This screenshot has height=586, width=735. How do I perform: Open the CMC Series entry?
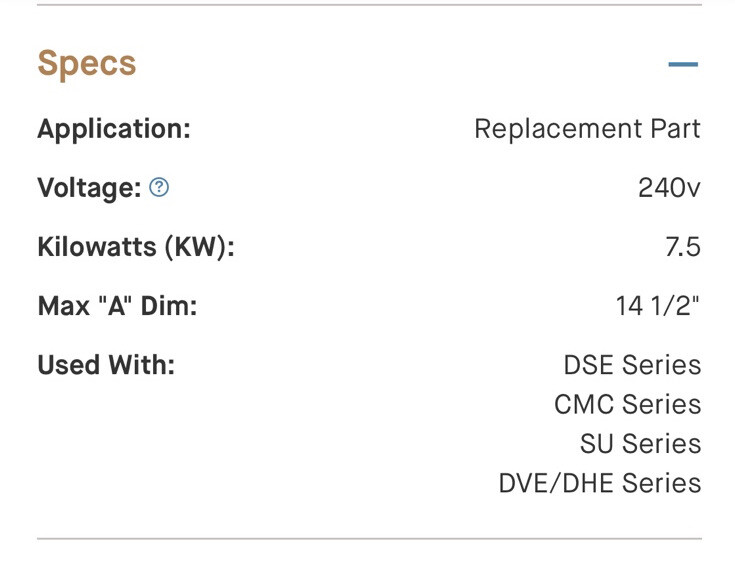[627, 404]
